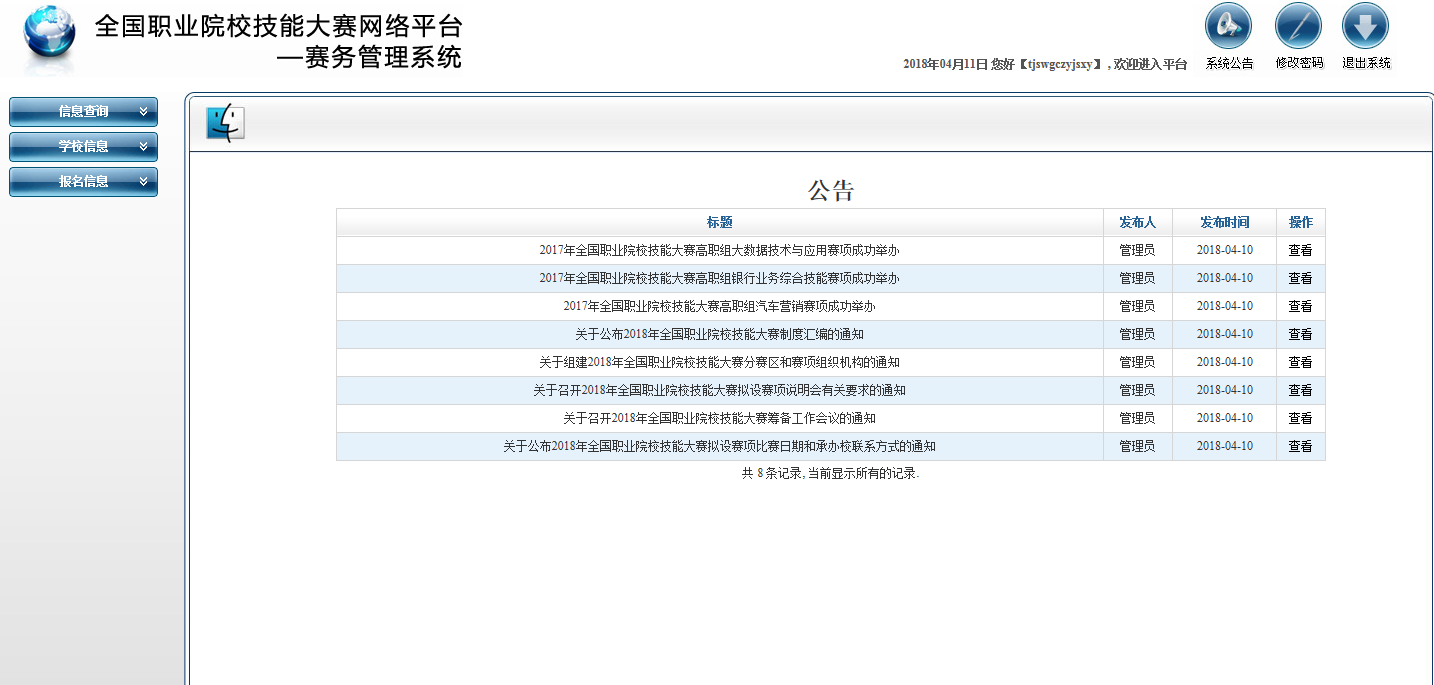Viewport: 1434px width, 685px height.
Task: Click the 退出系统 text label
Action: (1366, 63)
